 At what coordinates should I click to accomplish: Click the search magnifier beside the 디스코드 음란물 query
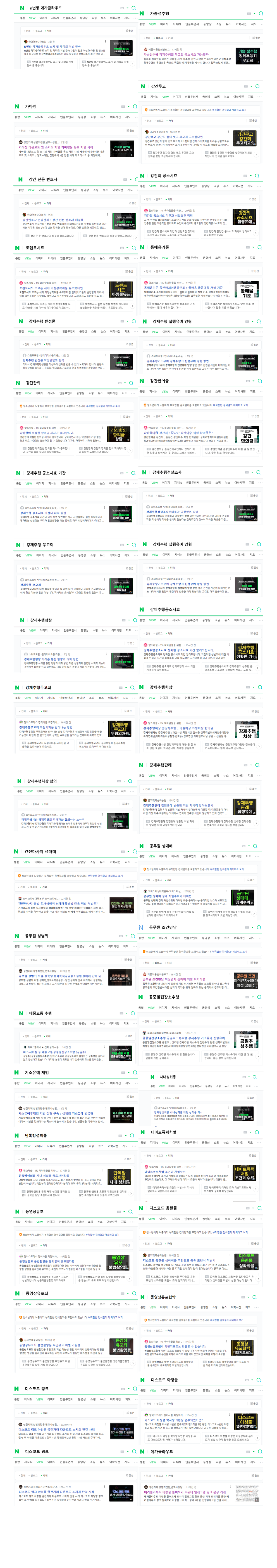[x=259, y=1208]
